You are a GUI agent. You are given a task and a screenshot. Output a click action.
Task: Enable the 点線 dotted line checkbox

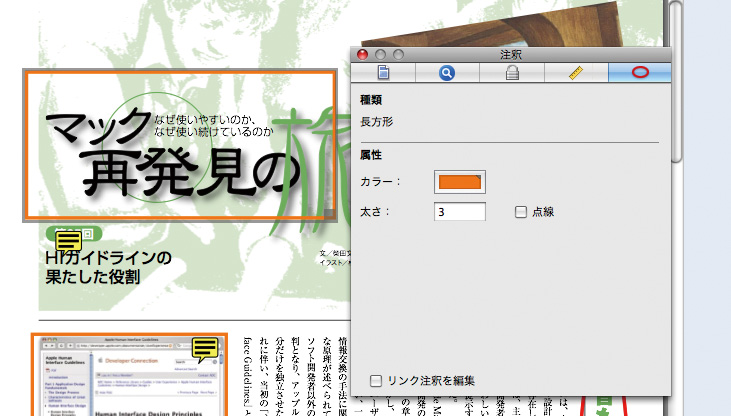point(521,212)
